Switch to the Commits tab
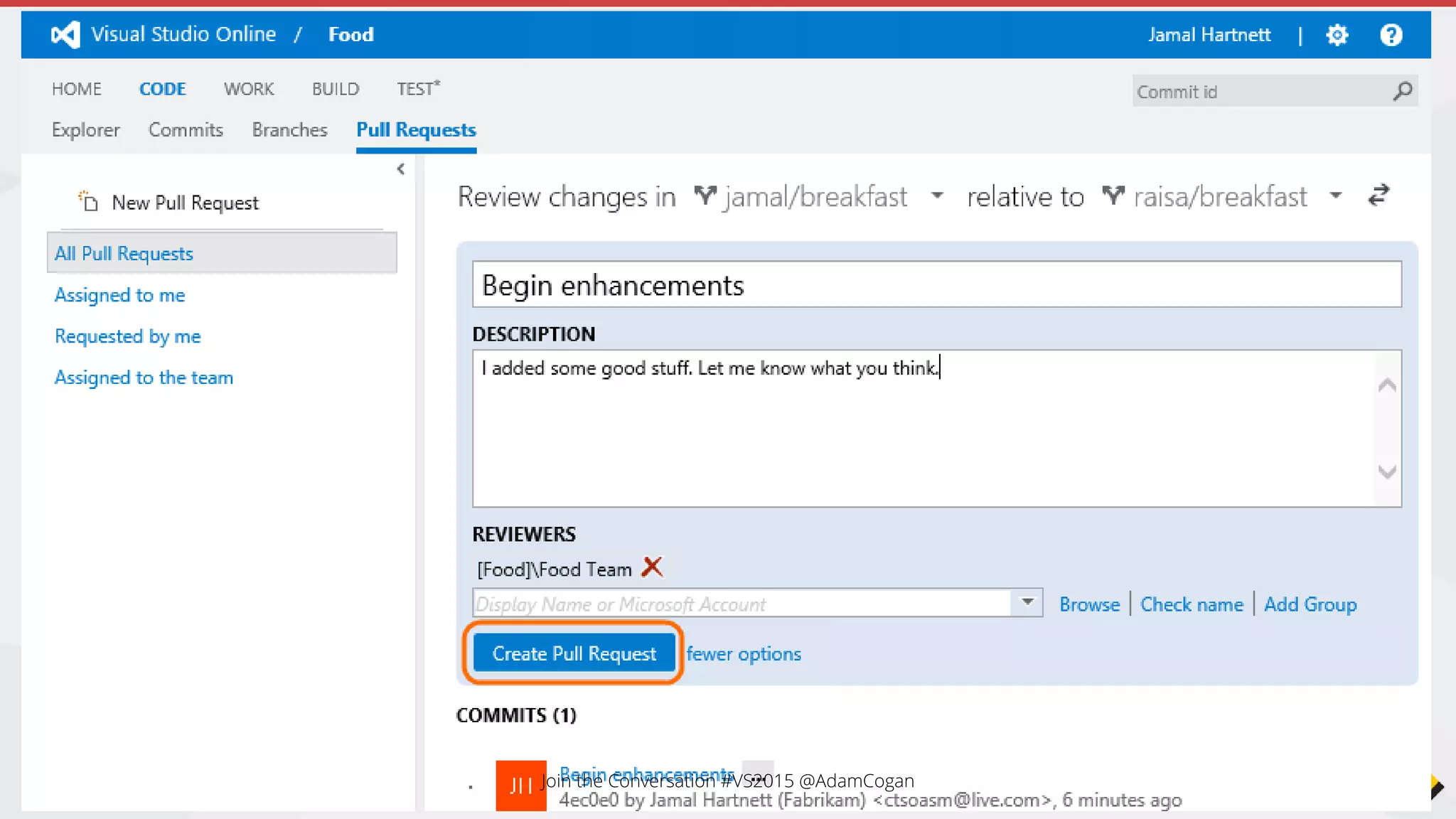The width and height of the screenshot is (1456, 819). 186,129
